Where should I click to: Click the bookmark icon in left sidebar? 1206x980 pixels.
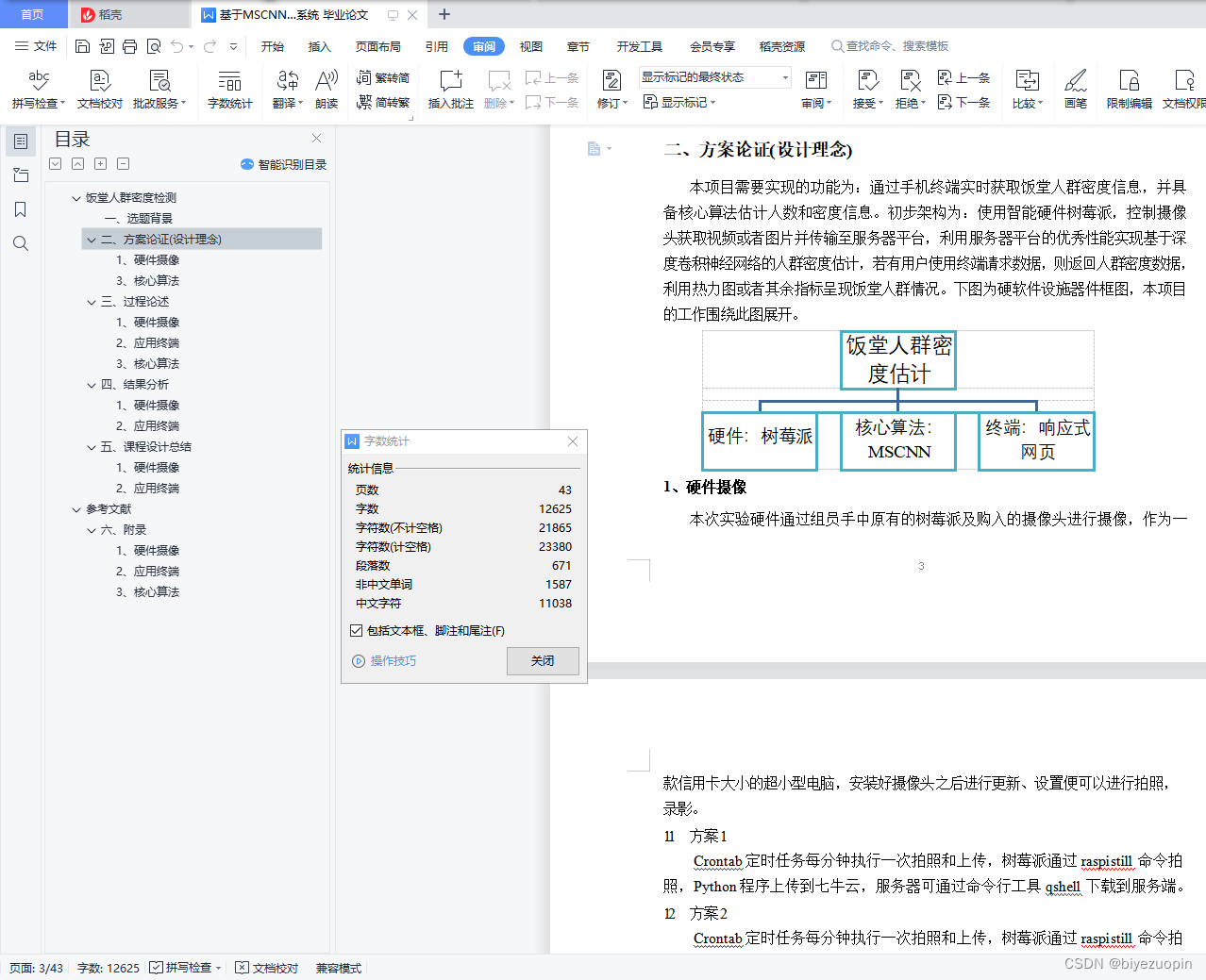21,209
